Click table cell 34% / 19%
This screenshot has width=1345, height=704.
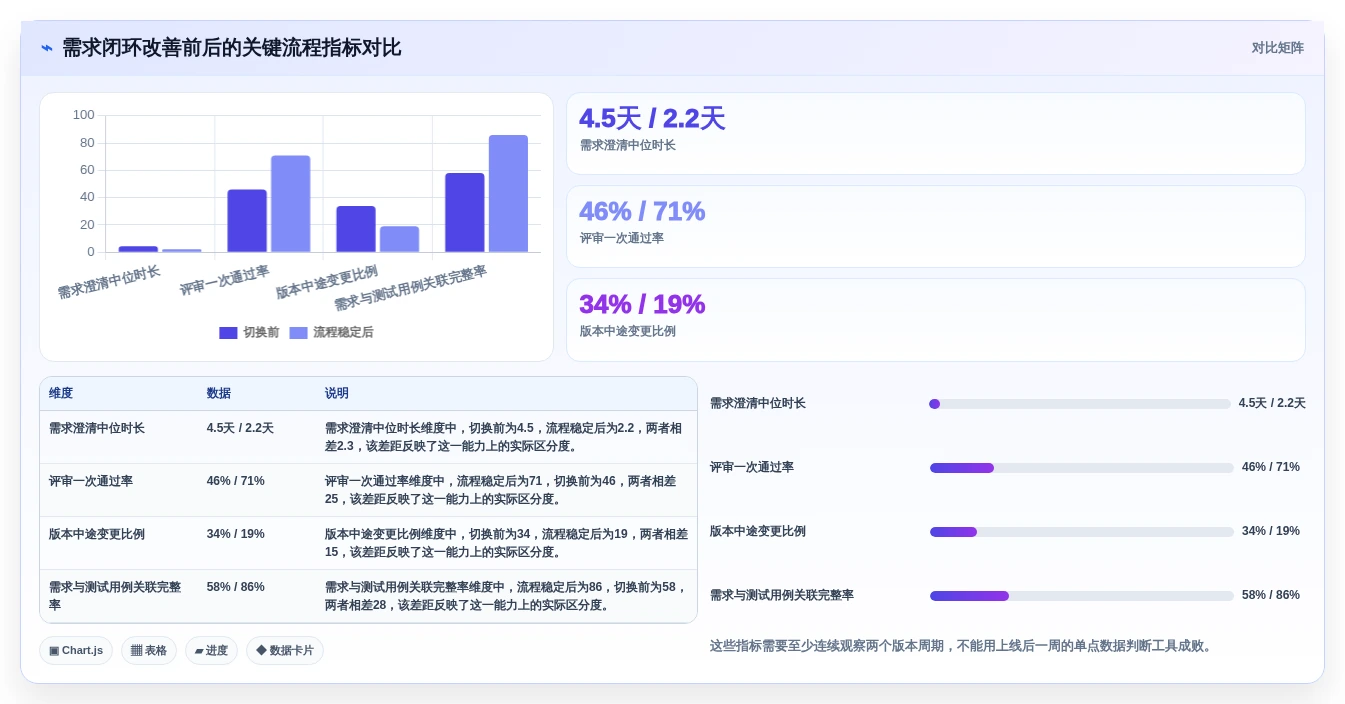coord(236,534)
